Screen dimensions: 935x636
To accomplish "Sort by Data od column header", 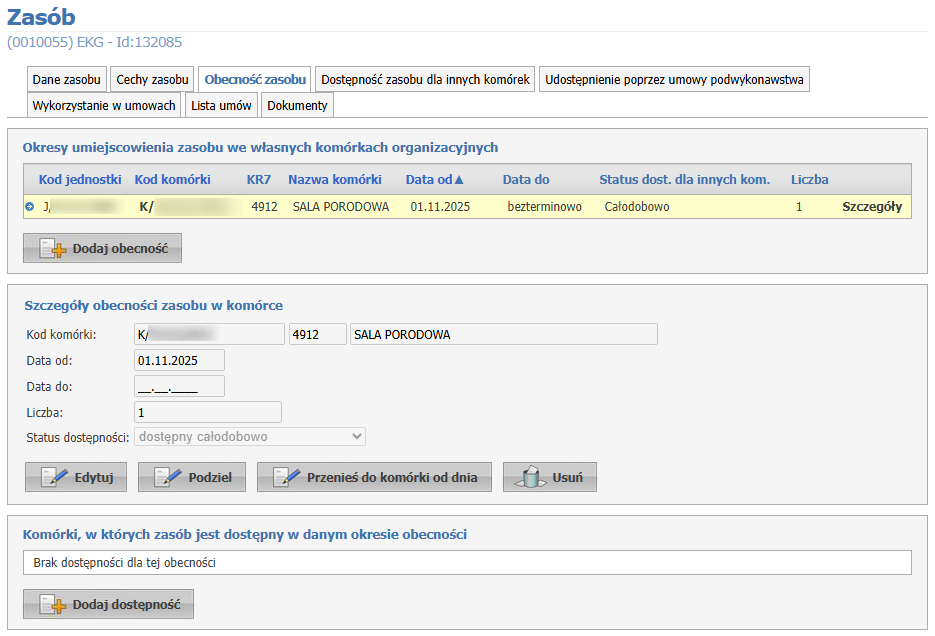I will click(x=435, y=180).
